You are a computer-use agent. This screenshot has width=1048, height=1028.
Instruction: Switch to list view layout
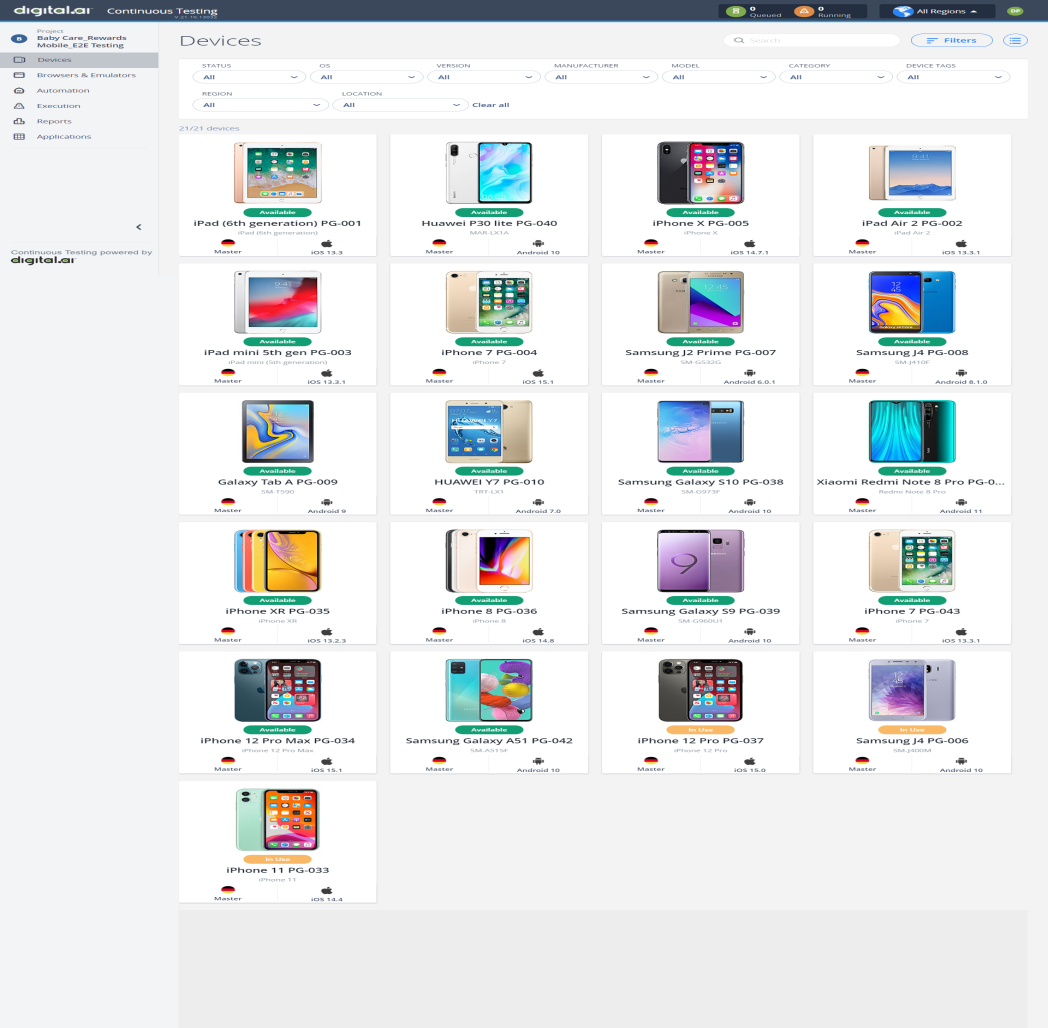pyautogui.click(x=1015, y=41)
